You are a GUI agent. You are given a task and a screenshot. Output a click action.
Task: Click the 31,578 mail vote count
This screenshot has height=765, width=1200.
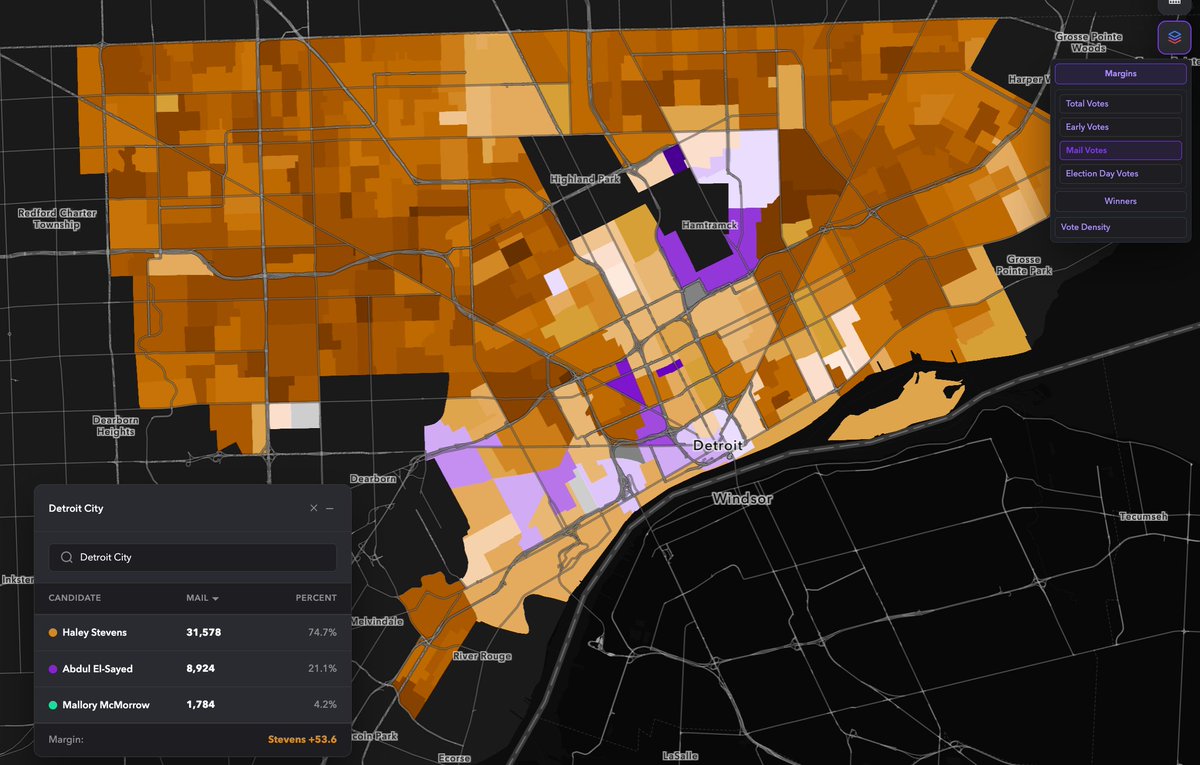[204, 633]
